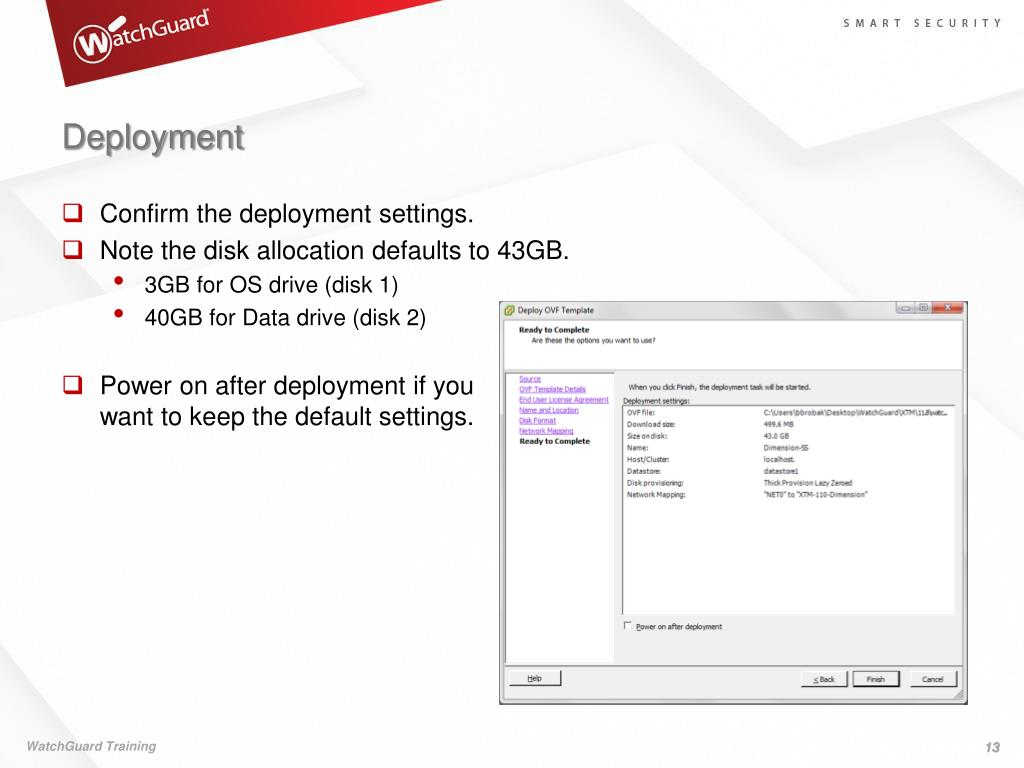Click the Dimension-SS name value
Image resolution: width=1024 pixels, height=768 pixels.
(x=786, y=448)
